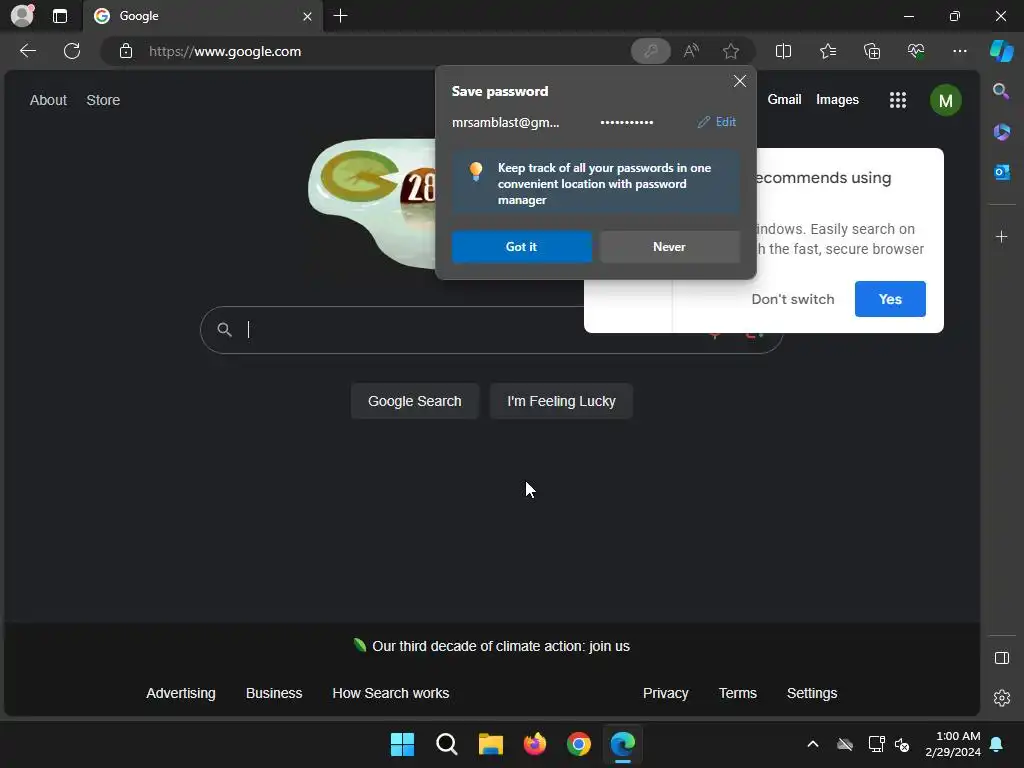The height and width of the screenshot is (768, 1024).
Task: Click Got it button
Action: [521, 247]
